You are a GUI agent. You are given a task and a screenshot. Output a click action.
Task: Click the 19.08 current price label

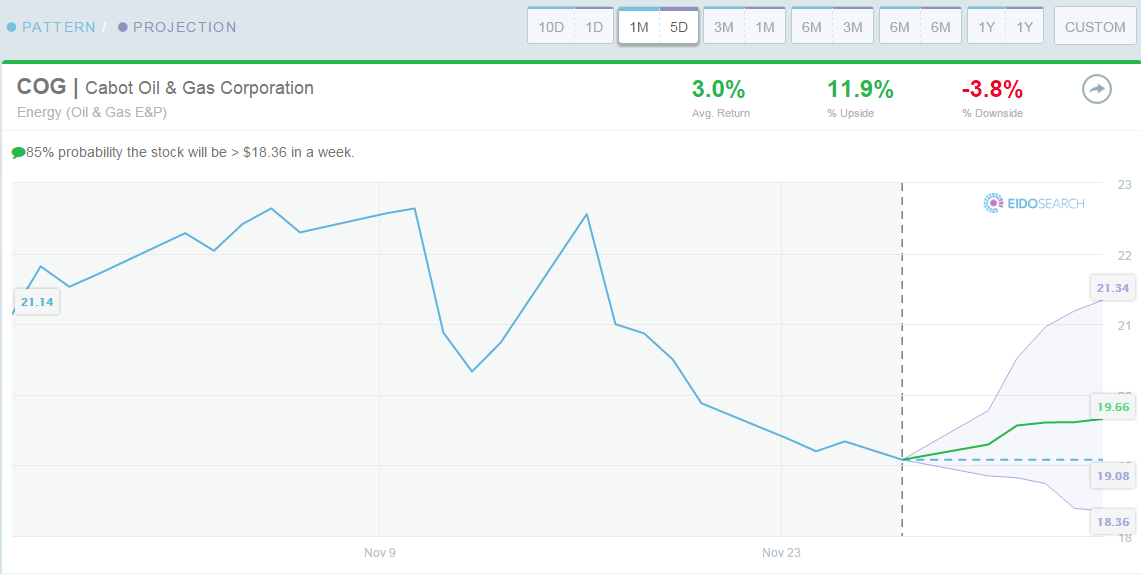click(1113, 476)
